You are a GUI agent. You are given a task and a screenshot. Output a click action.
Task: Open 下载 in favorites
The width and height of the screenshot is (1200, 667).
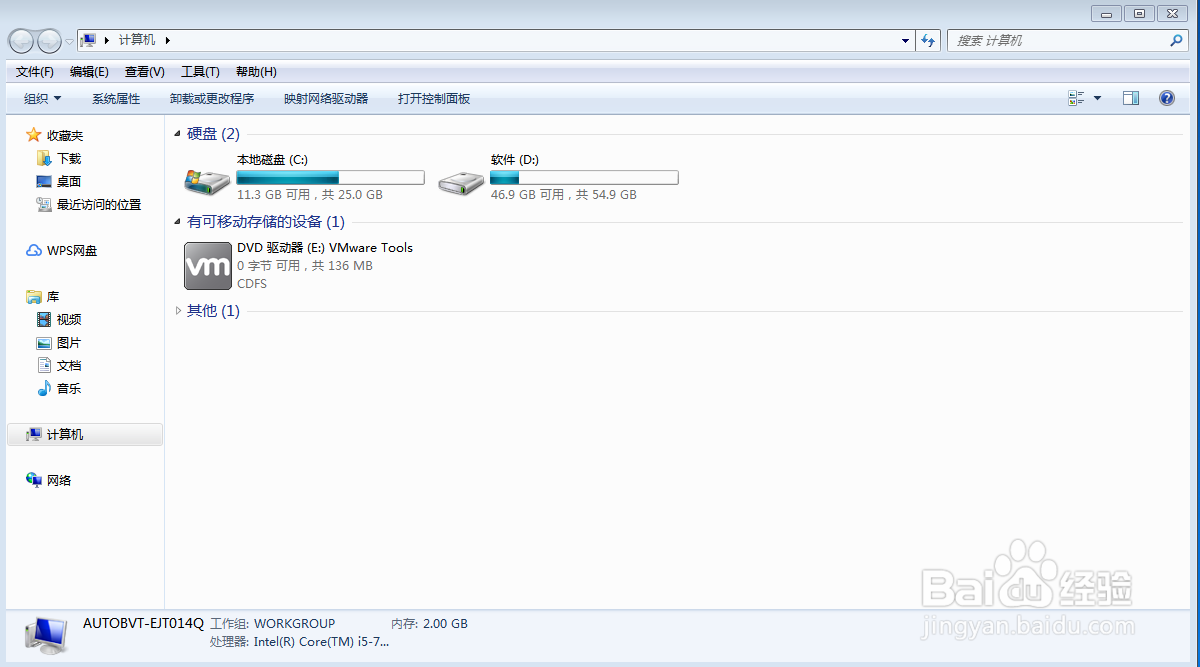click(58, 158)
